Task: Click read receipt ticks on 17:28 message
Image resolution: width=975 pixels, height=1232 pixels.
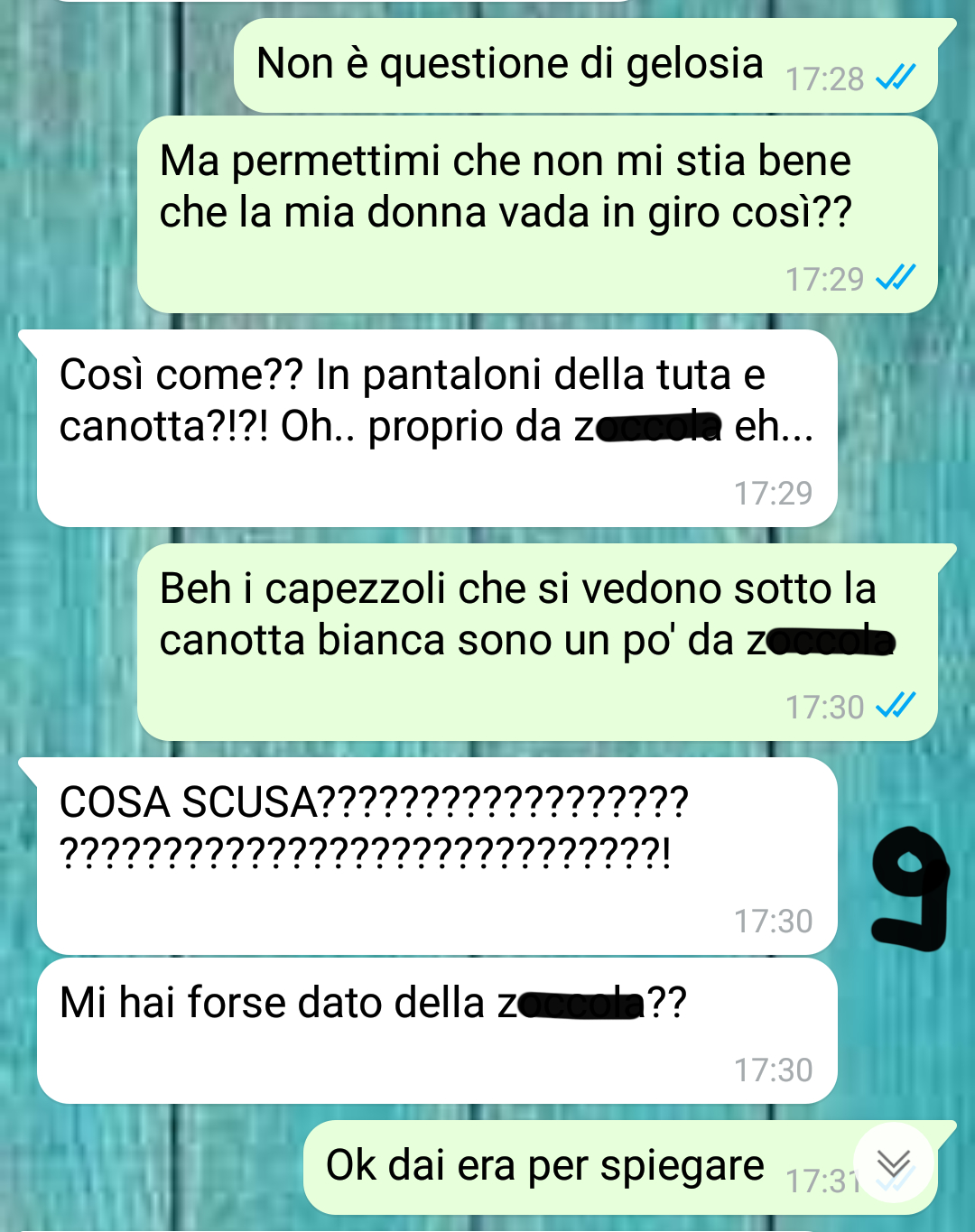Action: (x=896, y=78)
